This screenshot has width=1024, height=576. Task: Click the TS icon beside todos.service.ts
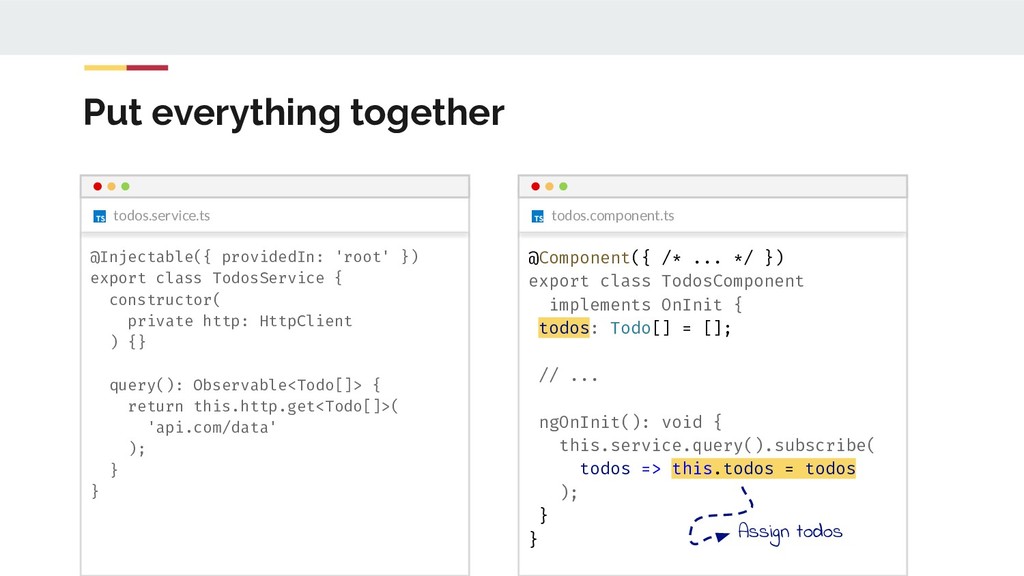(100, 216)
